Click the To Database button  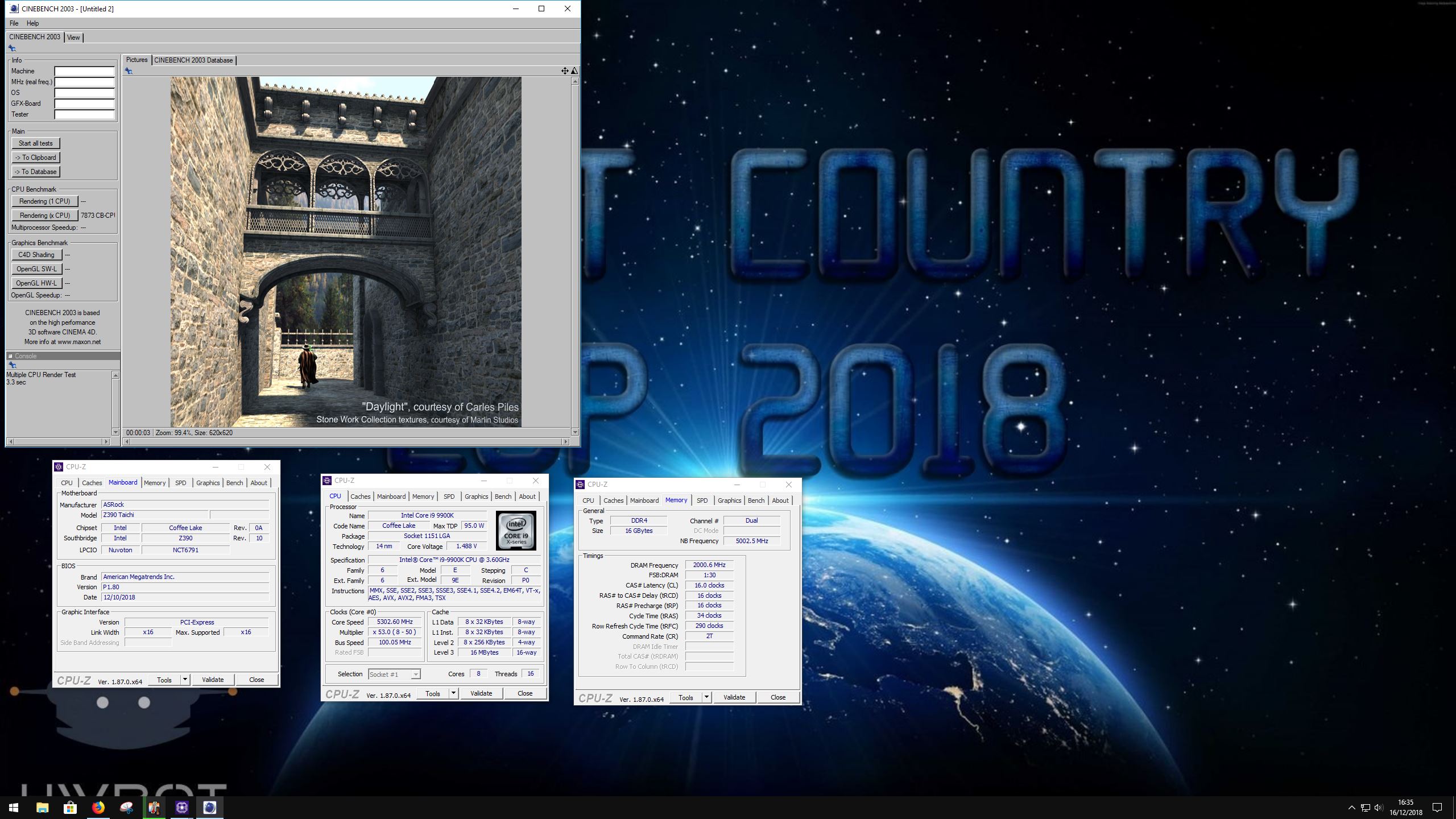36,172
